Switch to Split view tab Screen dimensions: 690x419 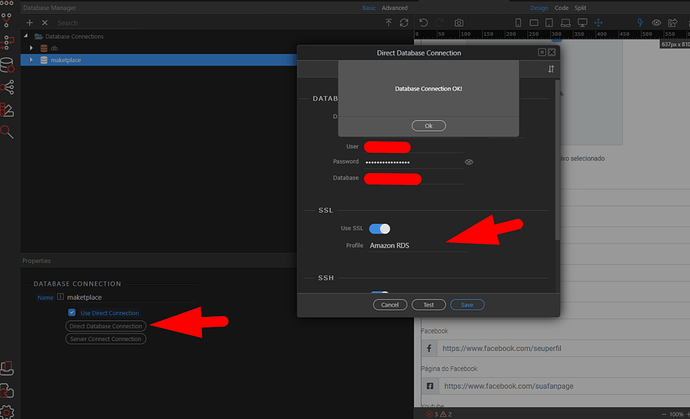tap(580, 8)
